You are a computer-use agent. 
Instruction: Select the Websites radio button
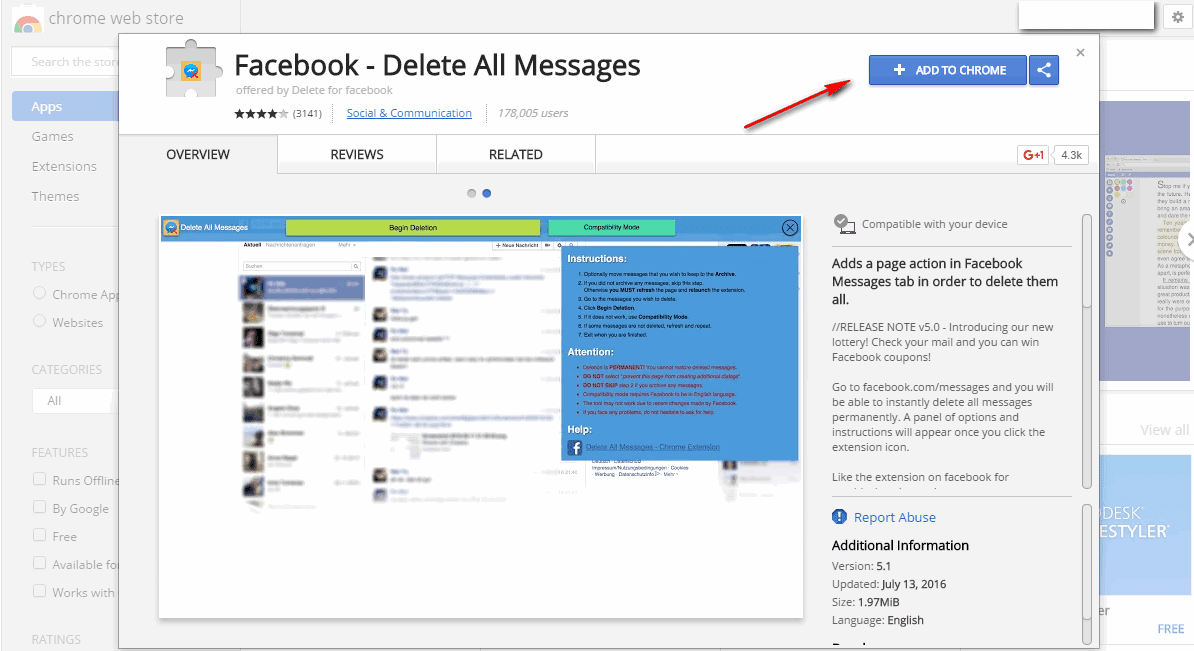[40, 321]
